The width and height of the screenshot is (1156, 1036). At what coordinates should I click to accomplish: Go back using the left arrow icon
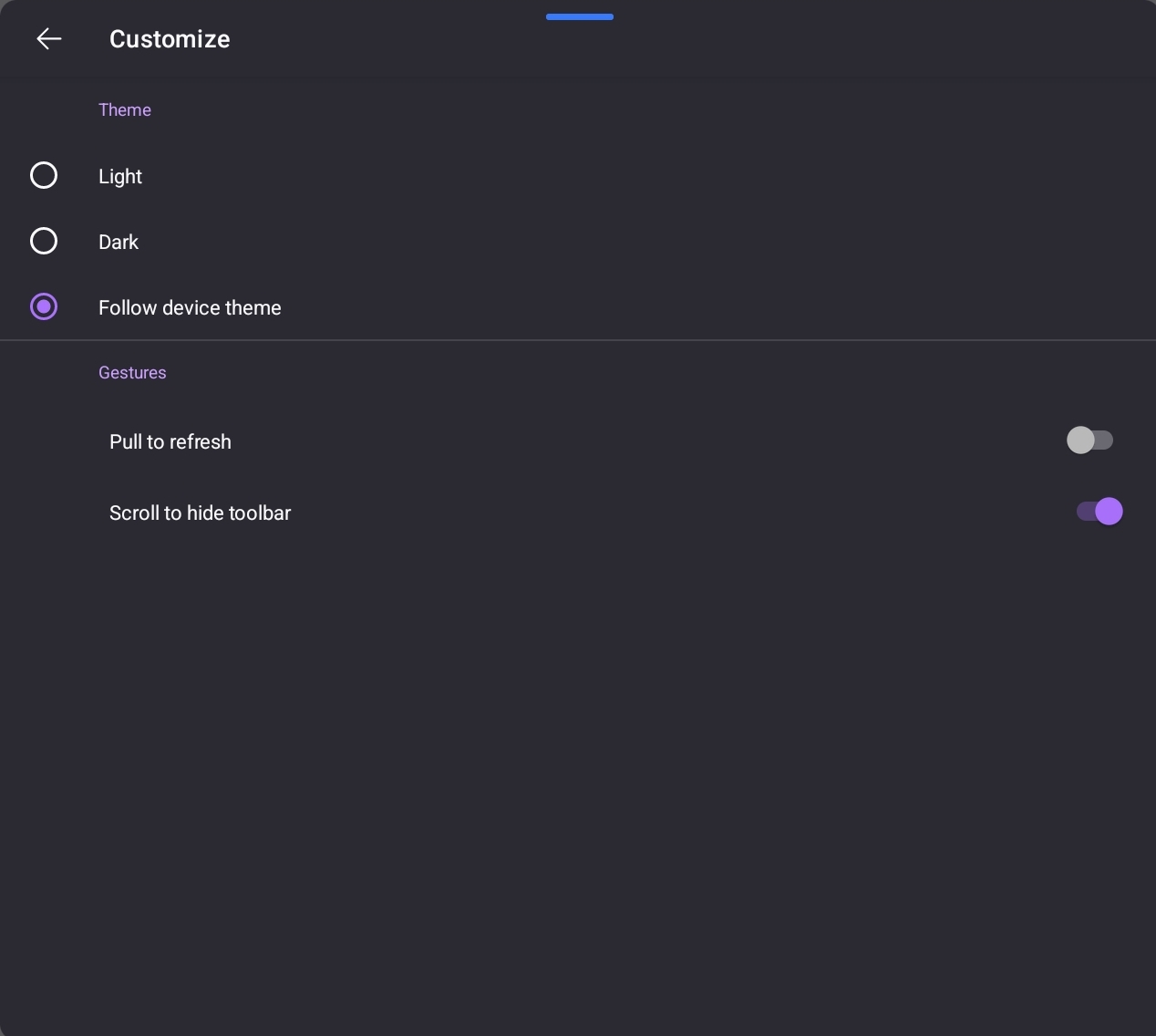point(49,38)
